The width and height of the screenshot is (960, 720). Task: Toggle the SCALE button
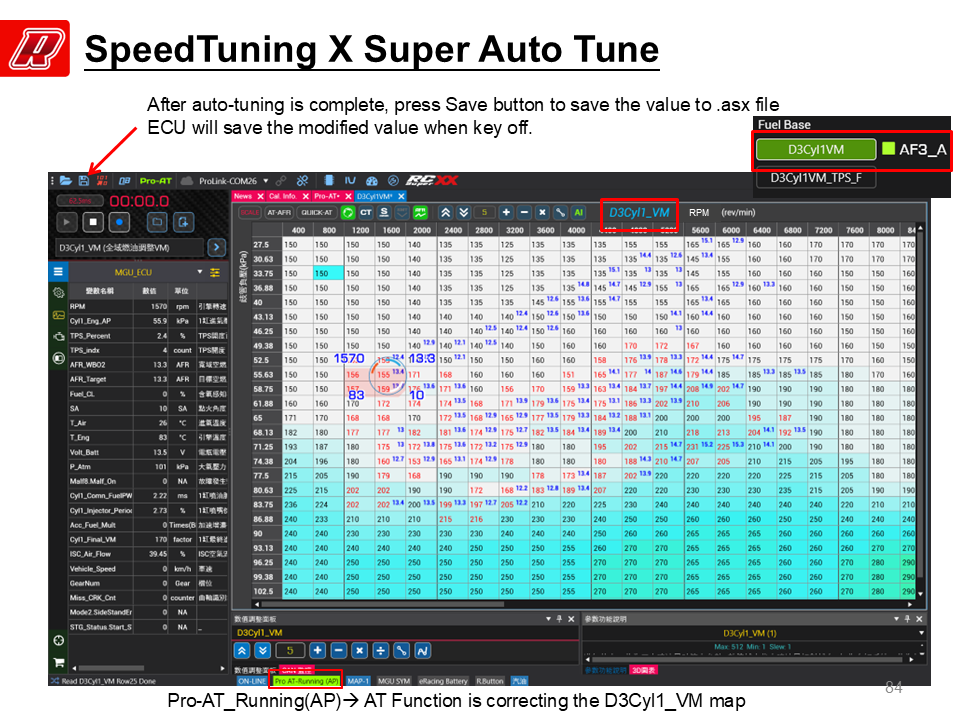(x=249, y=212)
